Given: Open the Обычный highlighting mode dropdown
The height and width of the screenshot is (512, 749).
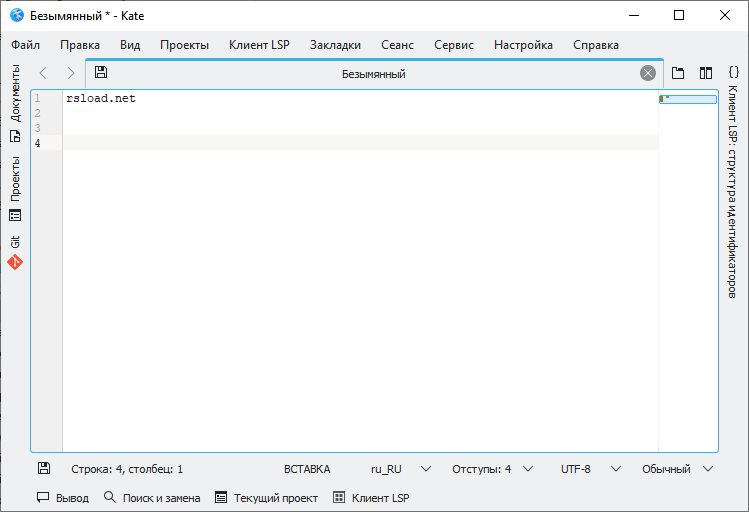Looking at the screenshot, I should (677, 469).
